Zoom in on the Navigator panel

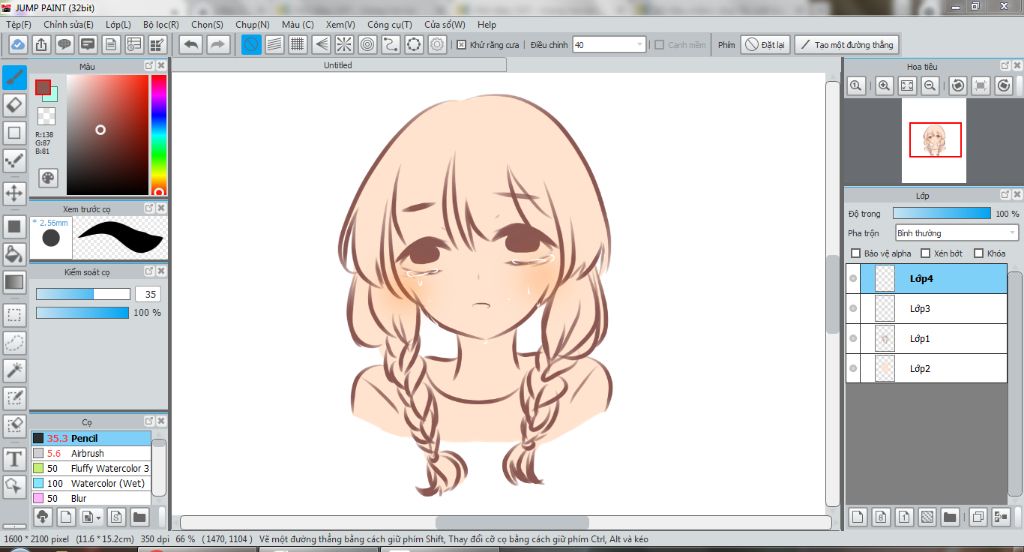884,86
